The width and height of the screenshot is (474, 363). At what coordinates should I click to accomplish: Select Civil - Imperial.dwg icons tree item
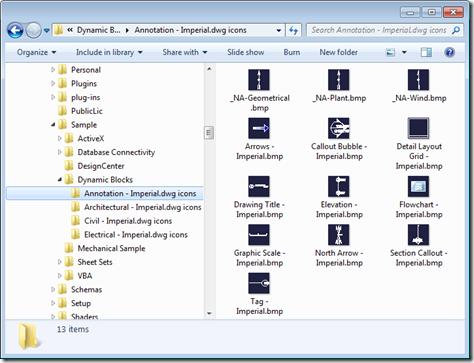(x=128, y=221)
